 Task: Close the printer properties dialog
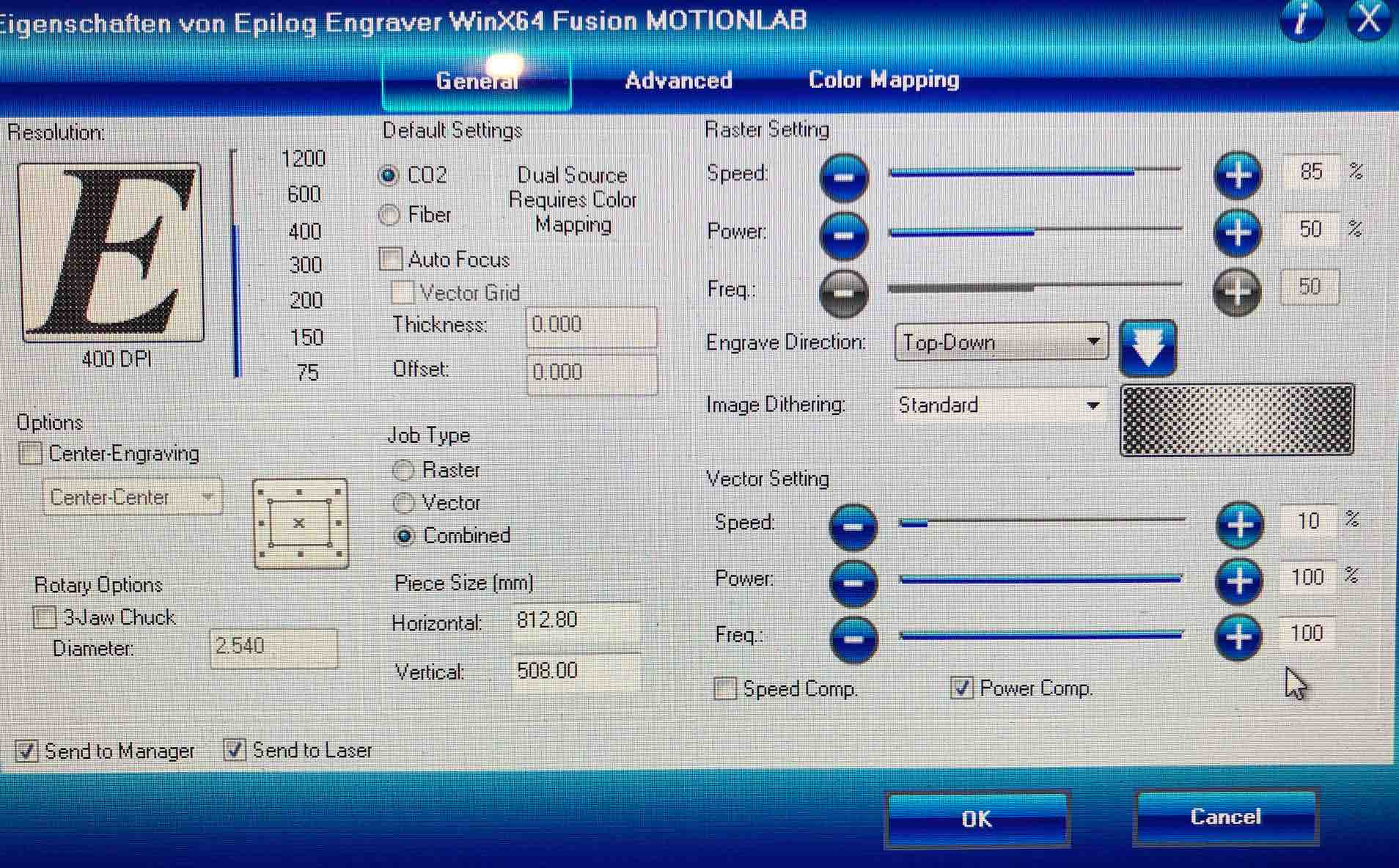[x=1368, y=20]
